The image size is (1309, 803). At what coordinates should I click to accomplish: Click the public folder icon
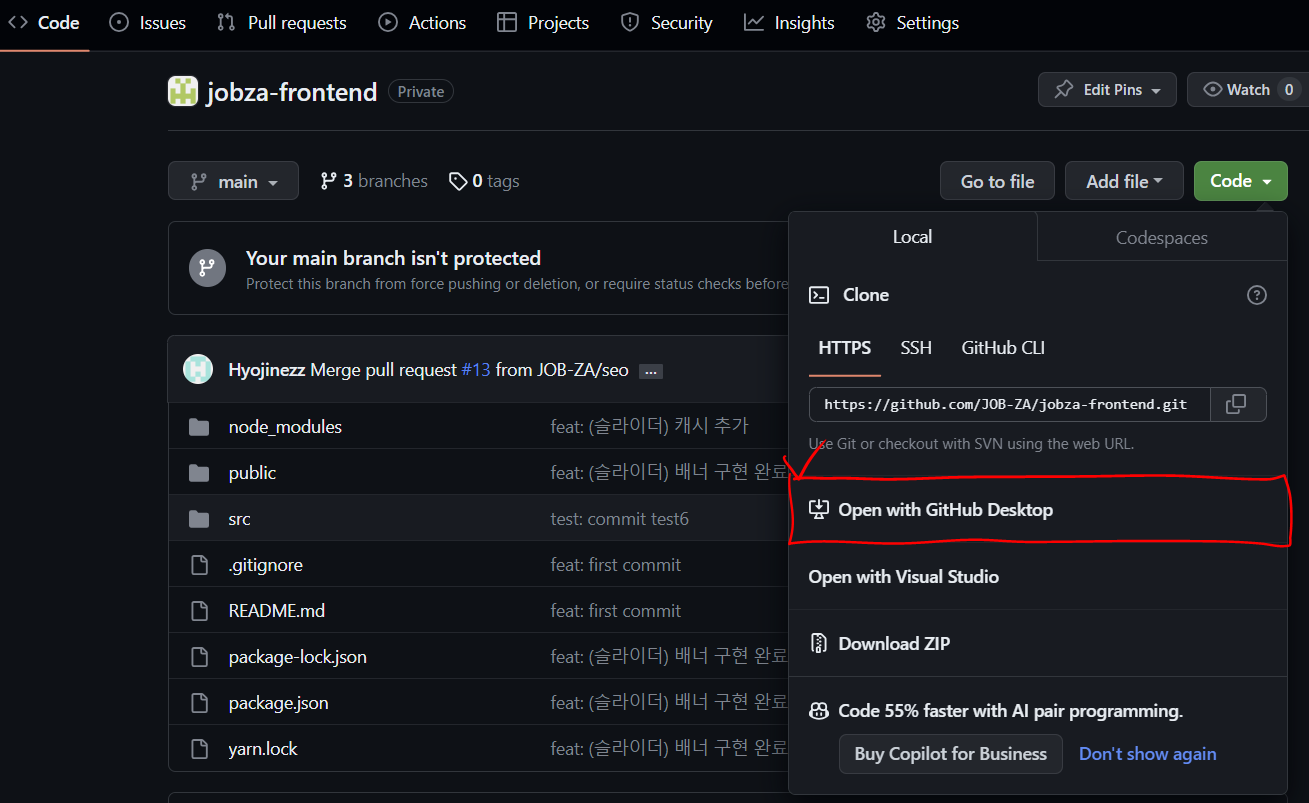(x=199, y=473)
